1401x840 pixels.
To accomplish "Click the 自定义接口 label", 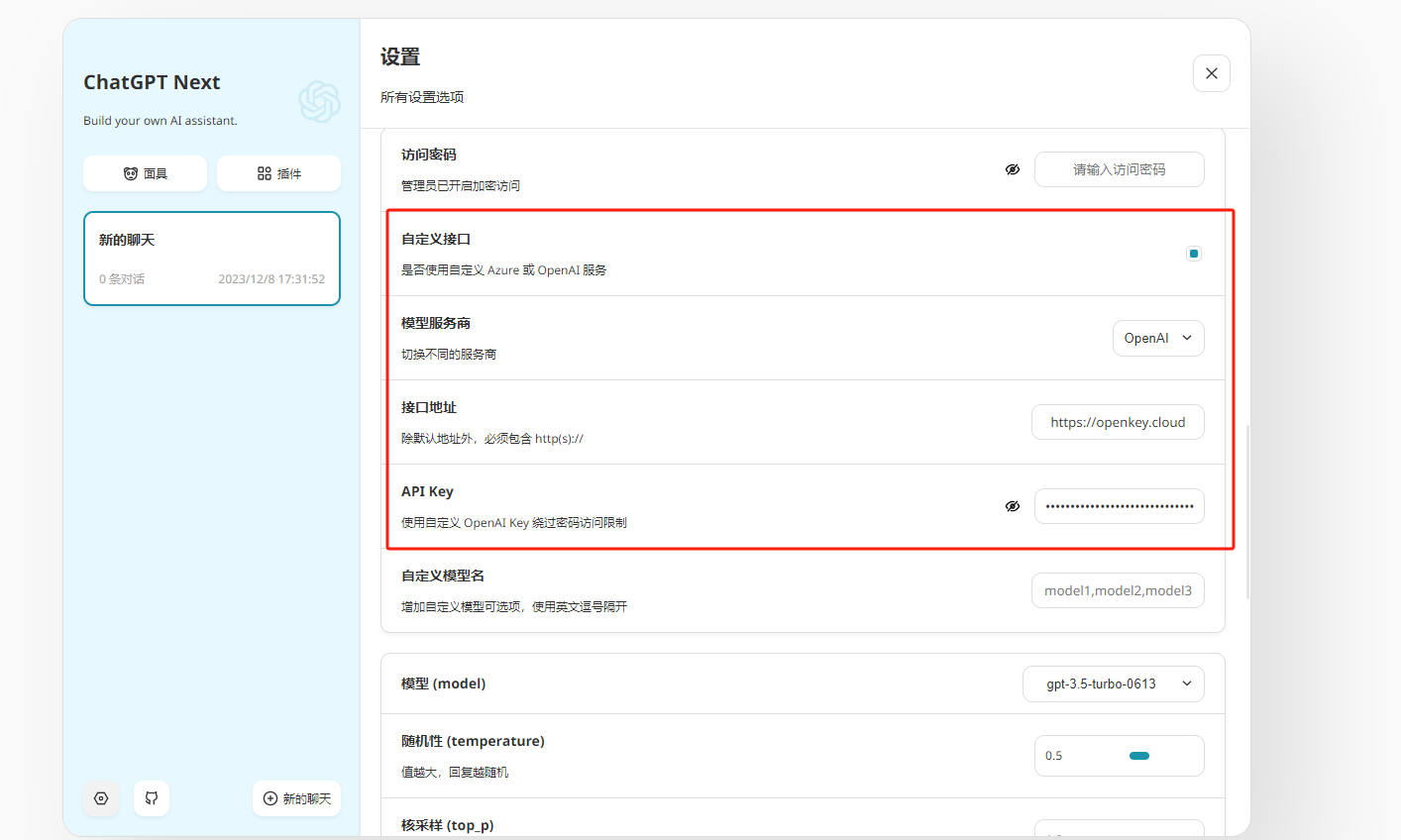I will click(436, 239).
